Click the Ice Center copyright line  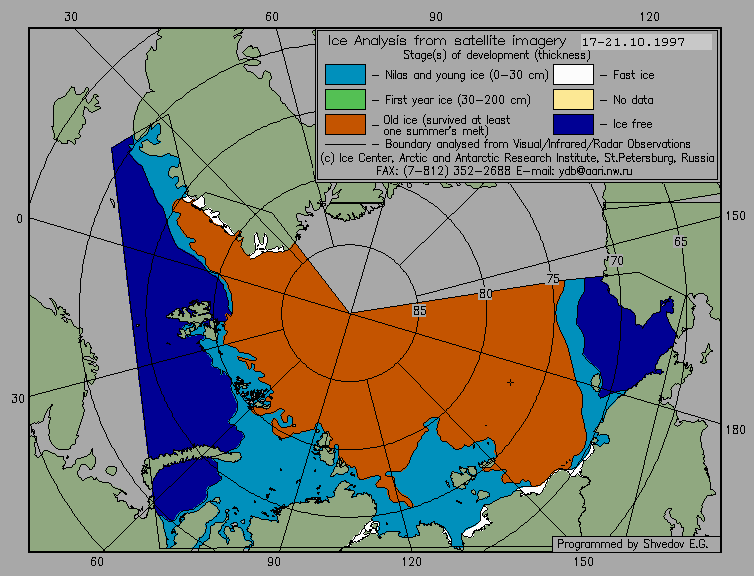click(x=517, y=158)
